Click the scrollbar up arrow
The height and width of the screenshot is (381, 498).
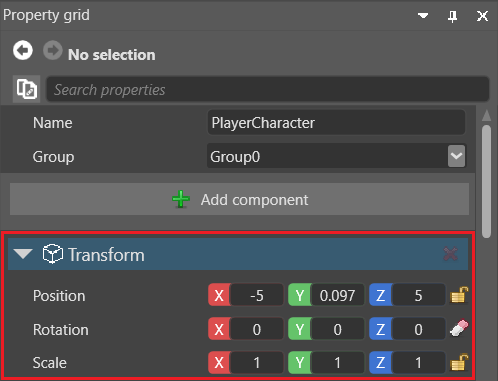tap(486, 115)
